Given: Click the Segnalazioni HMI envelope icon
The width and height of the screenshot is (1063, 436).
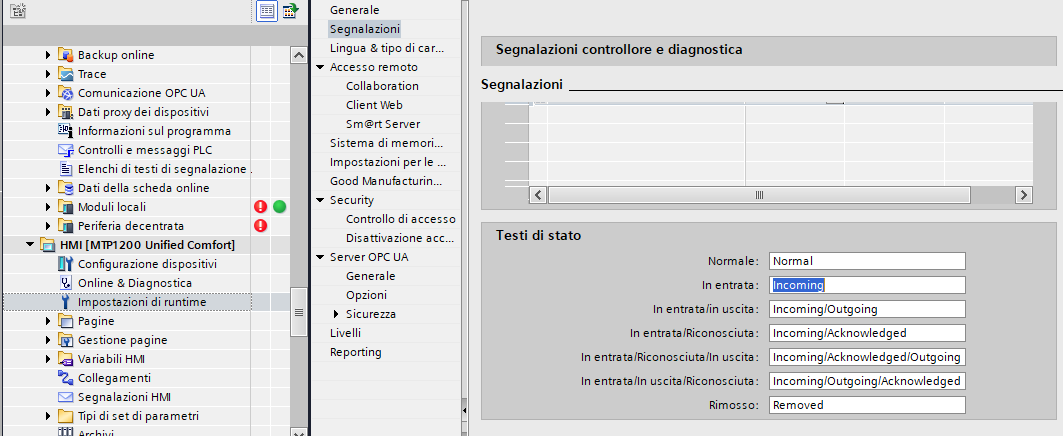Looking at the screenshot, I should (x=66, y=397).
